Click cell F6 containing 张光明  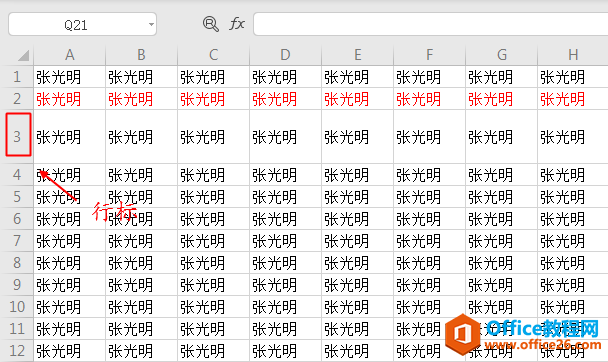tap(430, 219)
